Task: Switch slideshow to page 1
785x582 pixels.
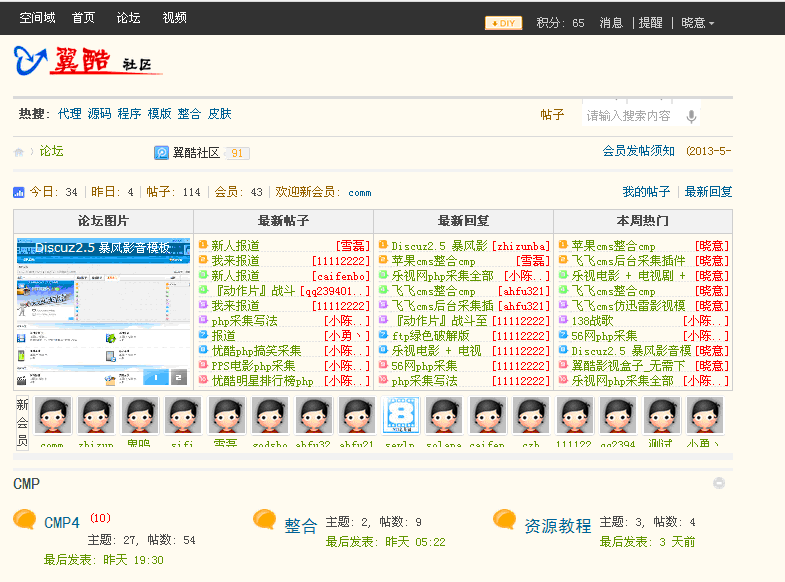Action: [156, 377]
